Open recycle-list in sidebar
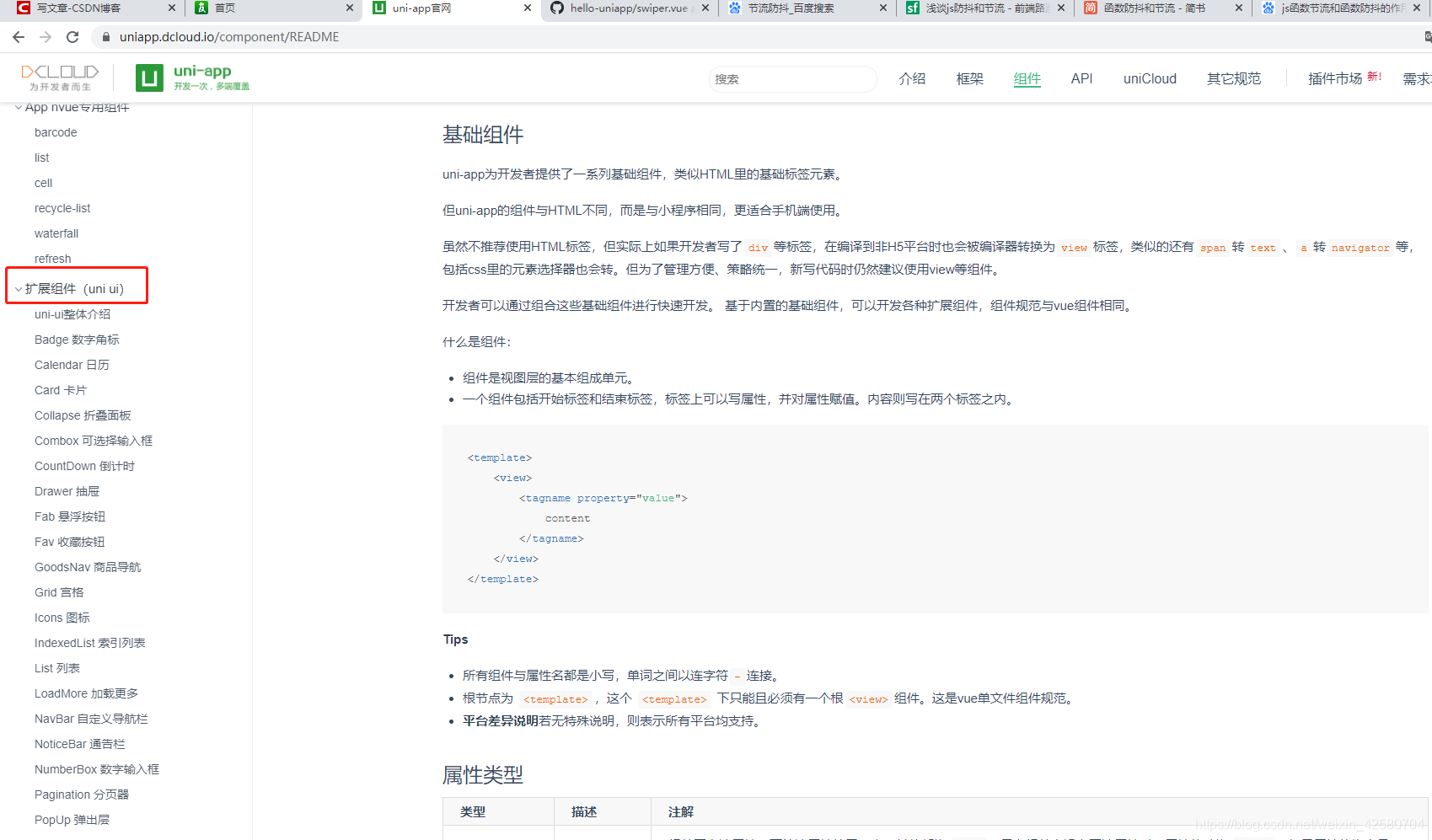The image size is (1432, 840). [x=62, y=208]
